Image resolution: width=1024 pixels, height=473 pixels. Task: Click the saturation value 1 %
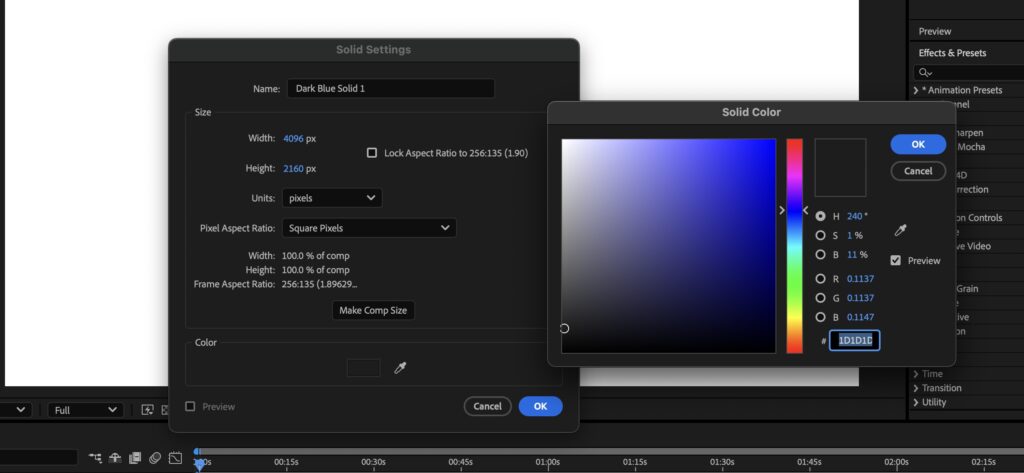[855, 235]
